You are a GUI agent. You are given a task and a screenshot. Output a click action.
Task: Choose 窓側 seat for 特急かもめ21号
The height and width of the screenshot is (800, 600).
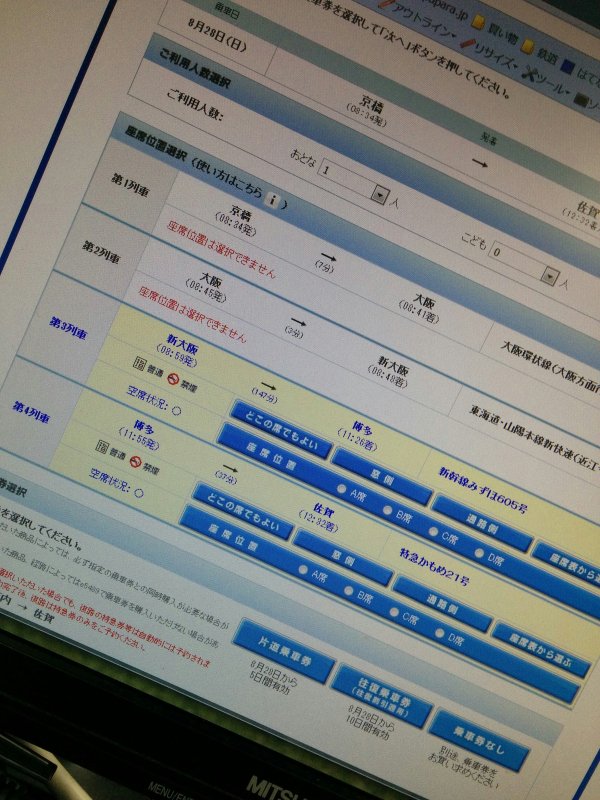point(343,558)
